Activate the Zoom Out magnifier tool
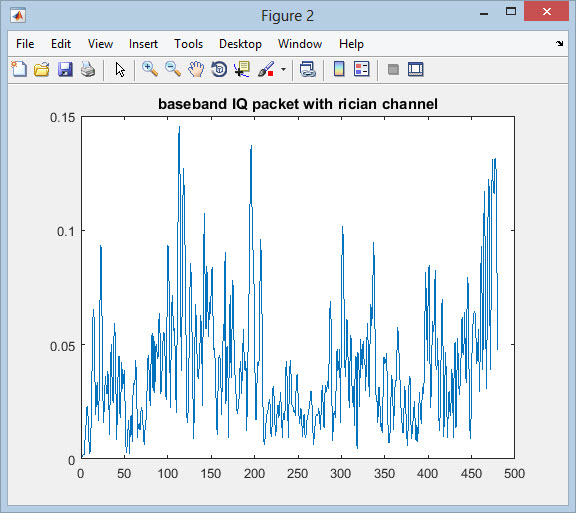Screen dimensions: 576x513 point(173,69)
